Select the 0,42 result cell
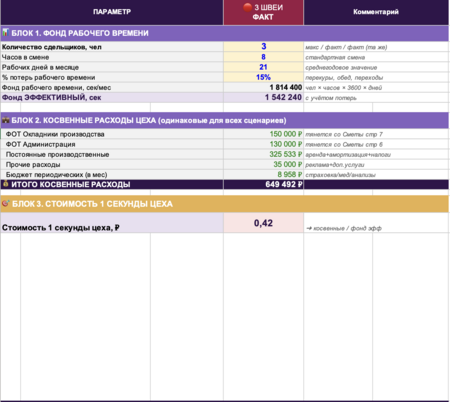Screen dimensions: 450x402 263,223
